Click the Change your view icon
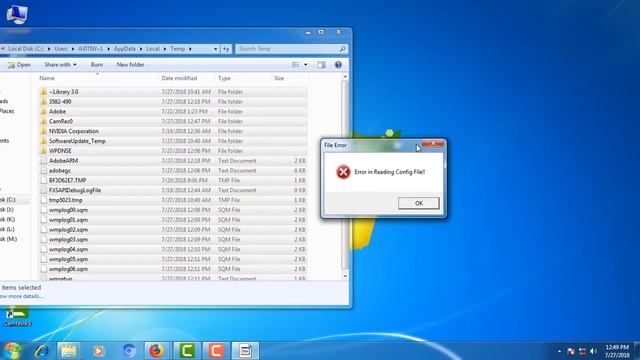 (x=296, y=64)
